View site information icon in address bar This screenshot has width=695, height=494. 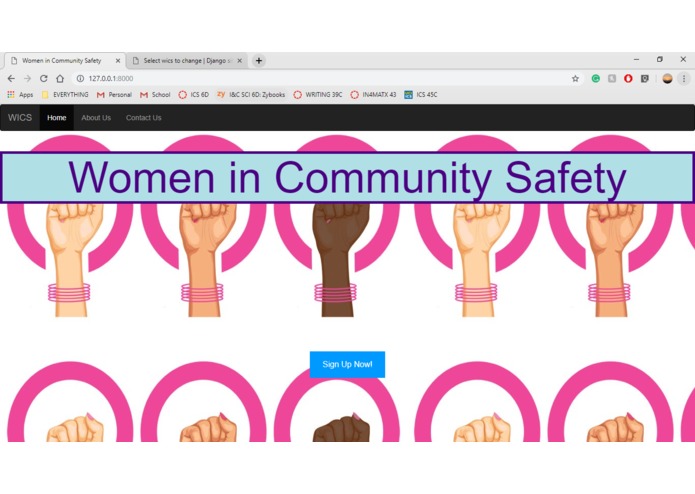(x=80, y=78)
